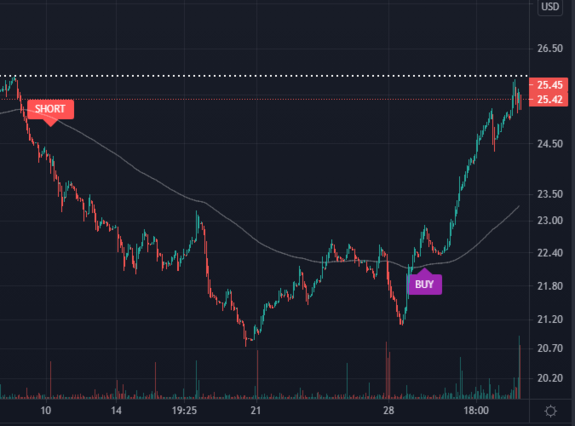Viewport: 575px width, 426px height.
Task: Select the red SHORT signal label
Action: click(51, 109)
